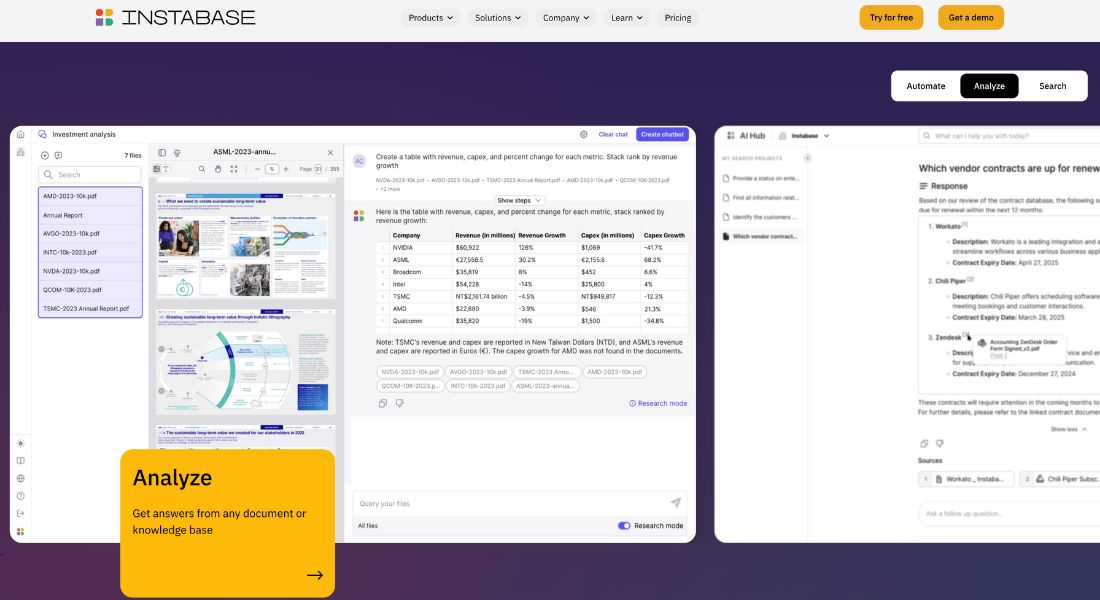Collapse response with Show less
1100x600 pixels.
click(1068, 429)
